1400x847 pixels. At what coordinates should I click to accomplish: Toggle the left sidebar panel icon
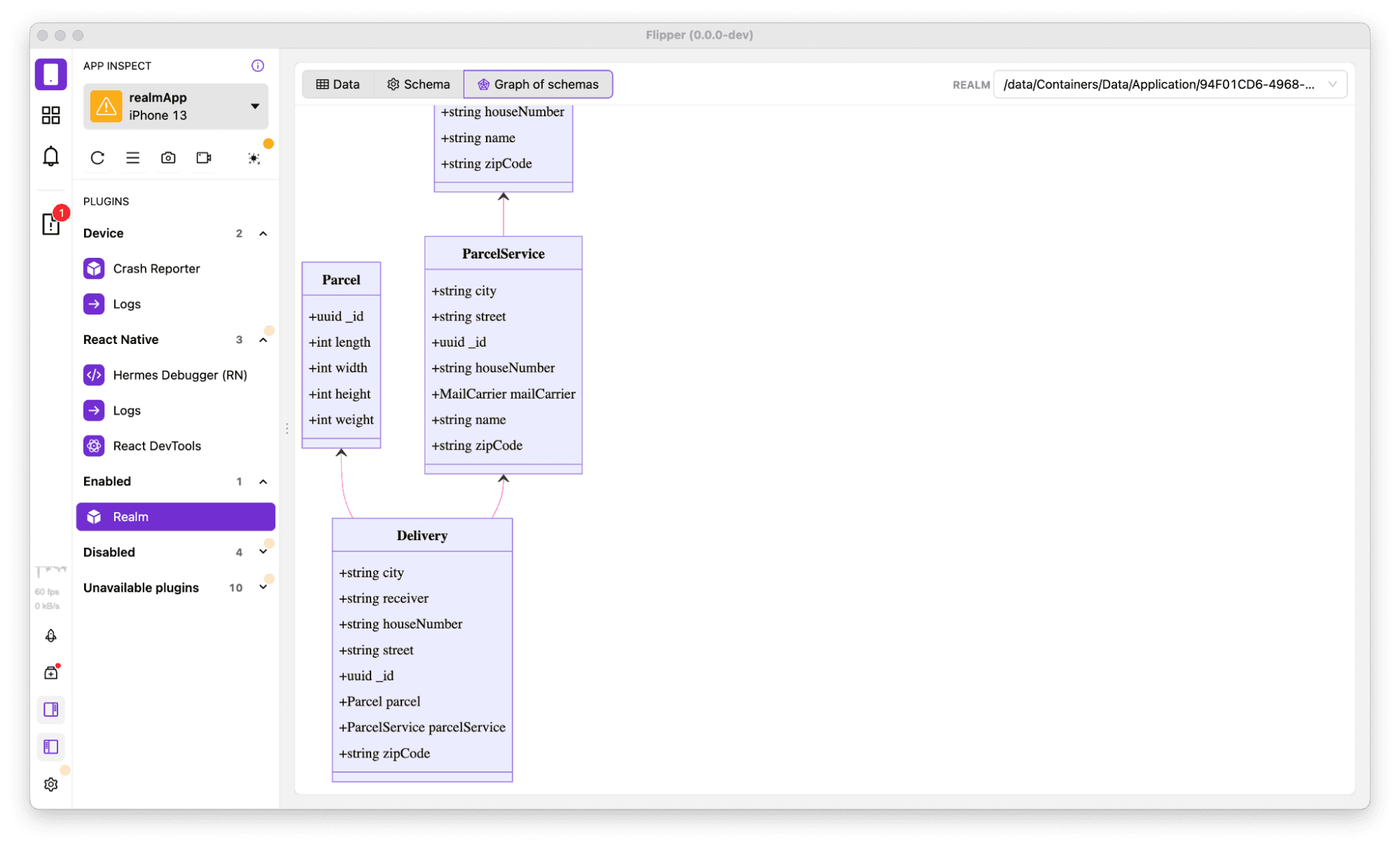click(x=50, y=747)
